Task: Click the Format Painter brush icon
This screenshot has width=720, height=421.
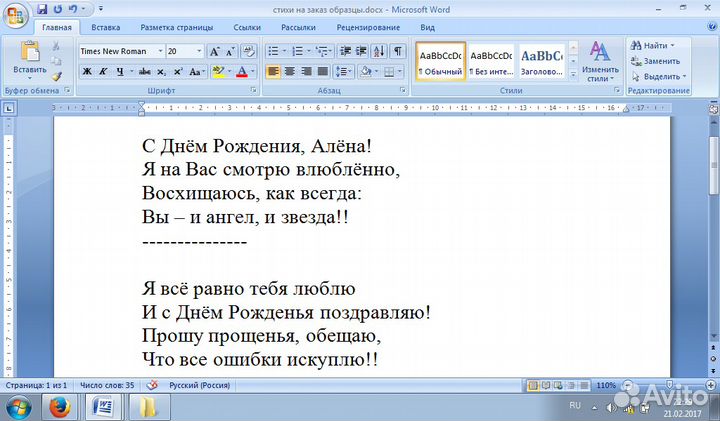Action: coord(57,76)
